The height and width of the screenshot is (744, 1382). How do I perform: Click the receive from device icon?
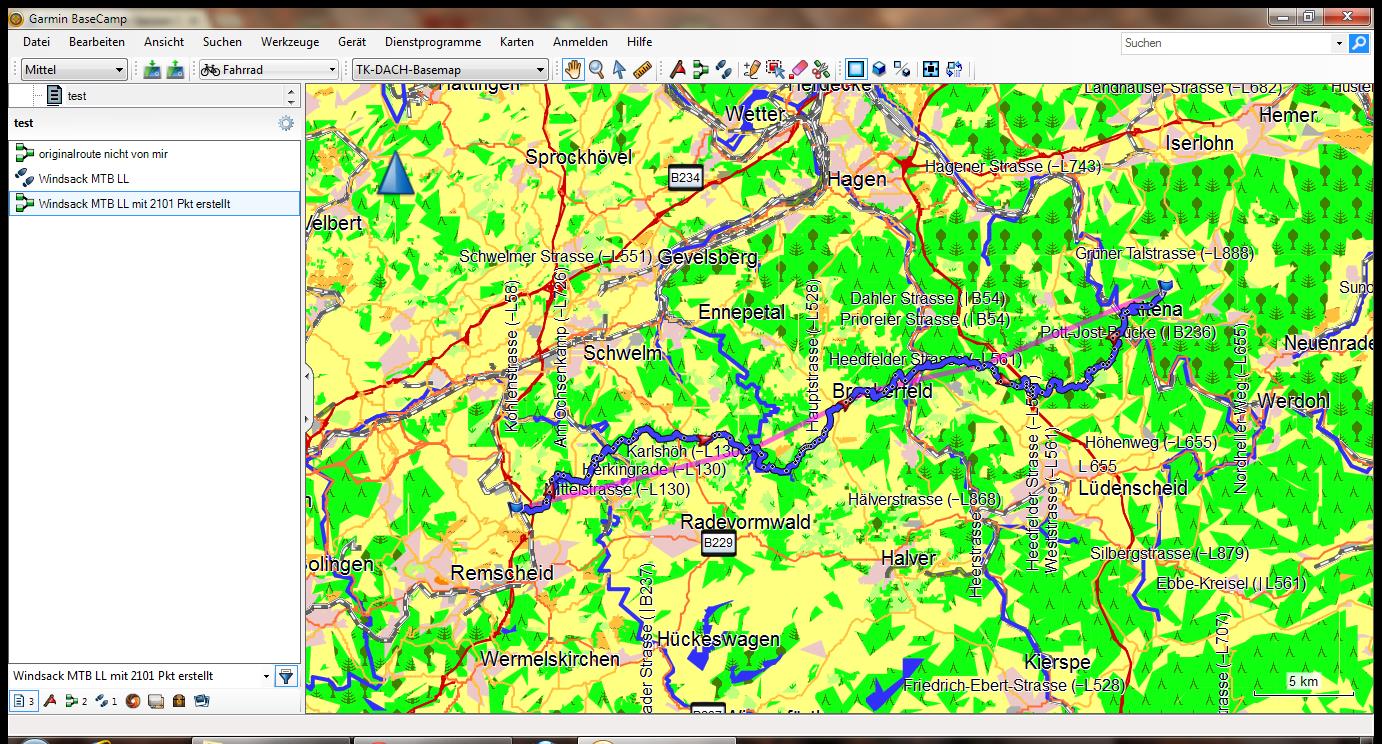point(175,69)
